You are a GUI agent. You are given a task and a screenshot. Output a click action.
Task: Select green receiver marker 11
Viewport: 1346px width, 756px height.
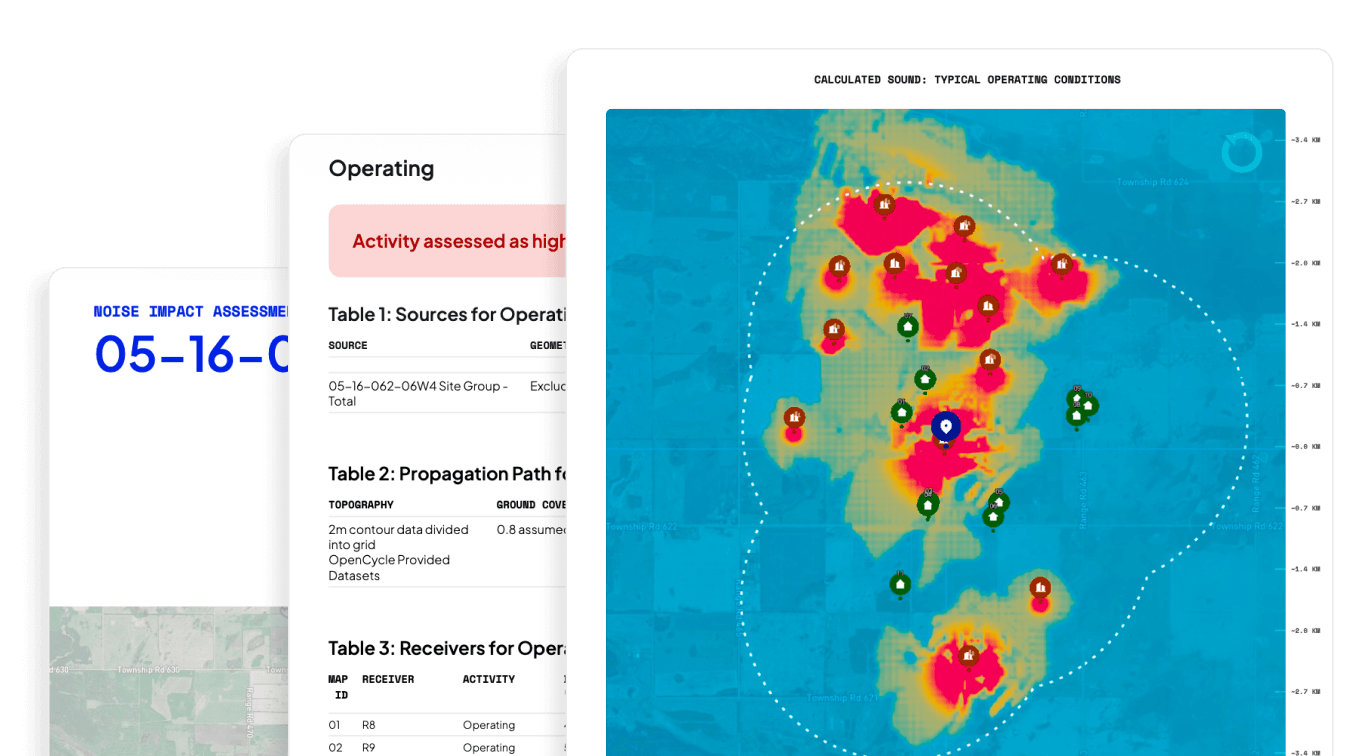click(900, 584)
